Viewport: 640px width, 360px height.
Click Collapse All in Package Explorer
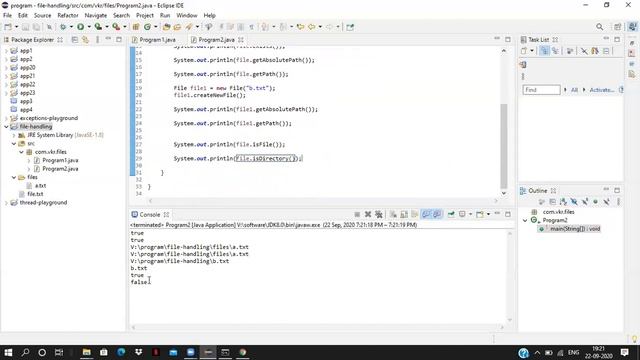coord(74,40)
